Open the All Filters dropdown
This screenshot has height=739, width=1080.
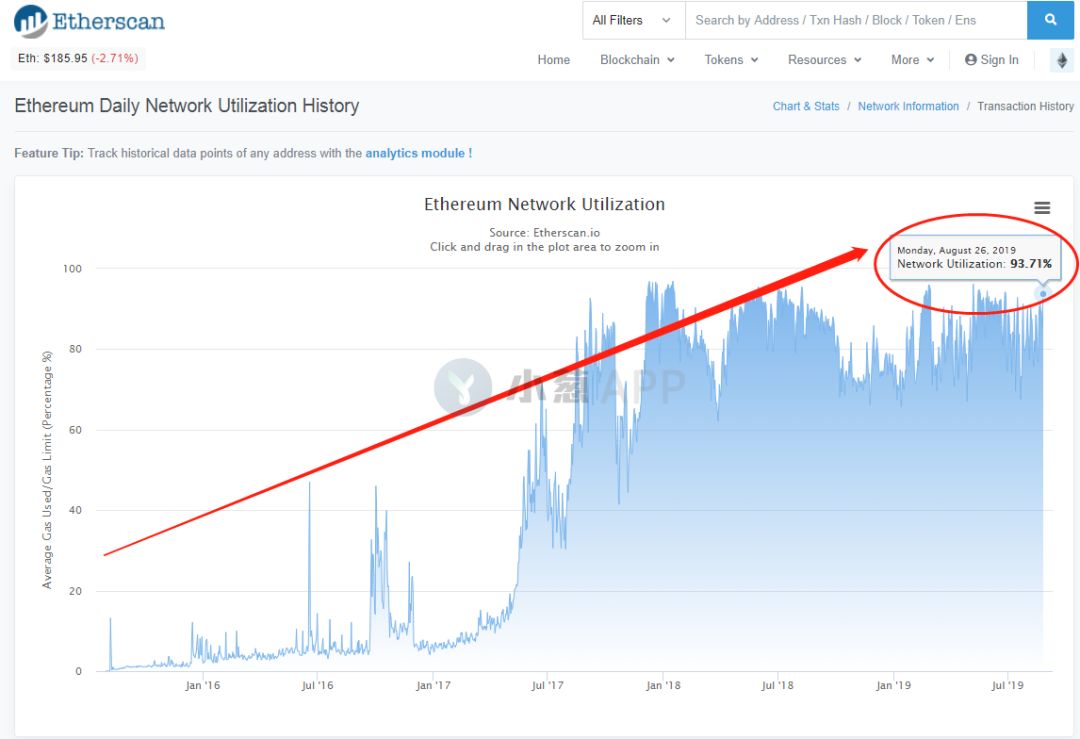[633, 20]
